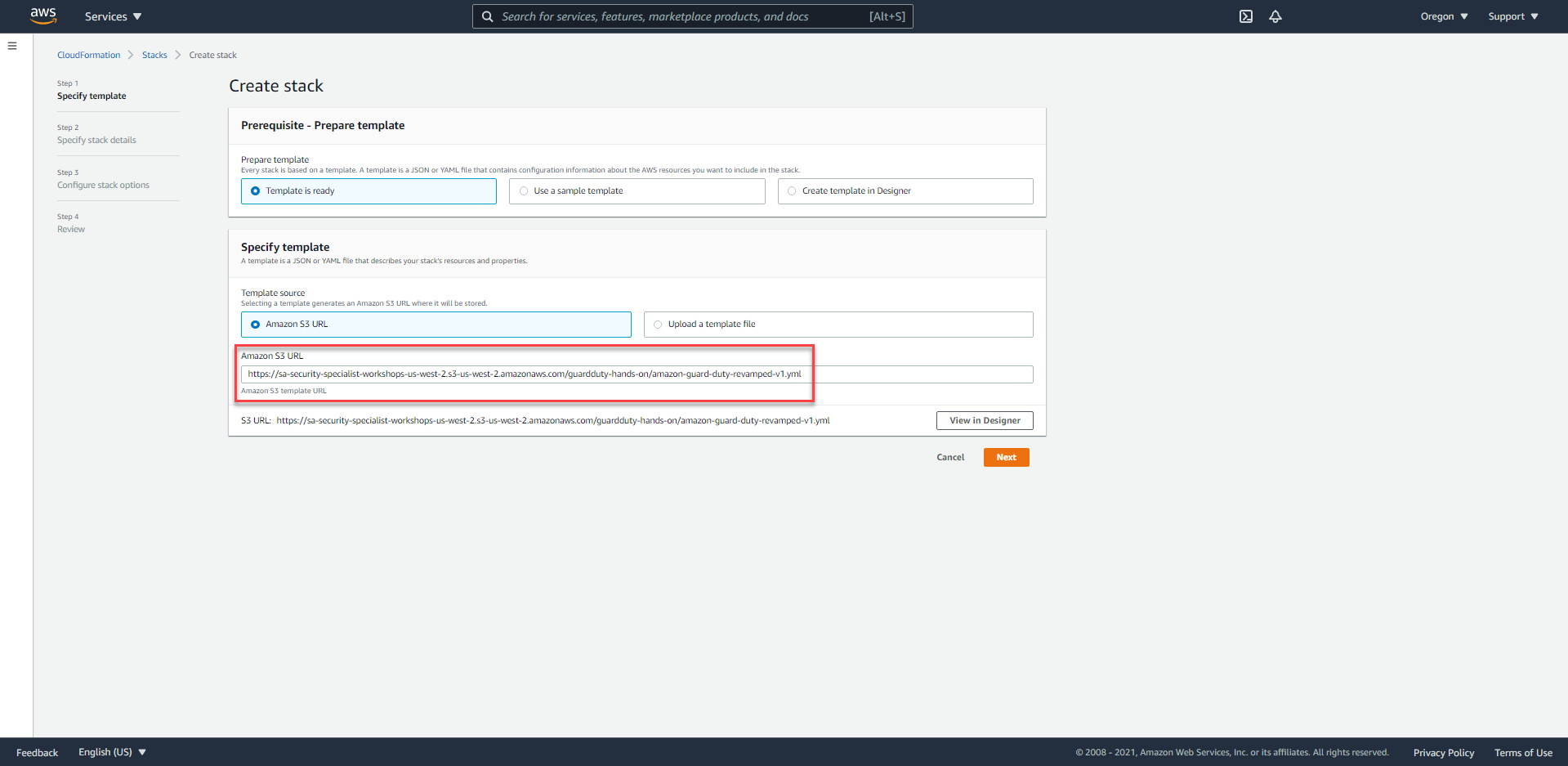Open the Terms of Use link
Viewport: 1568px width, 766px height.
(x=1523, y=753)
